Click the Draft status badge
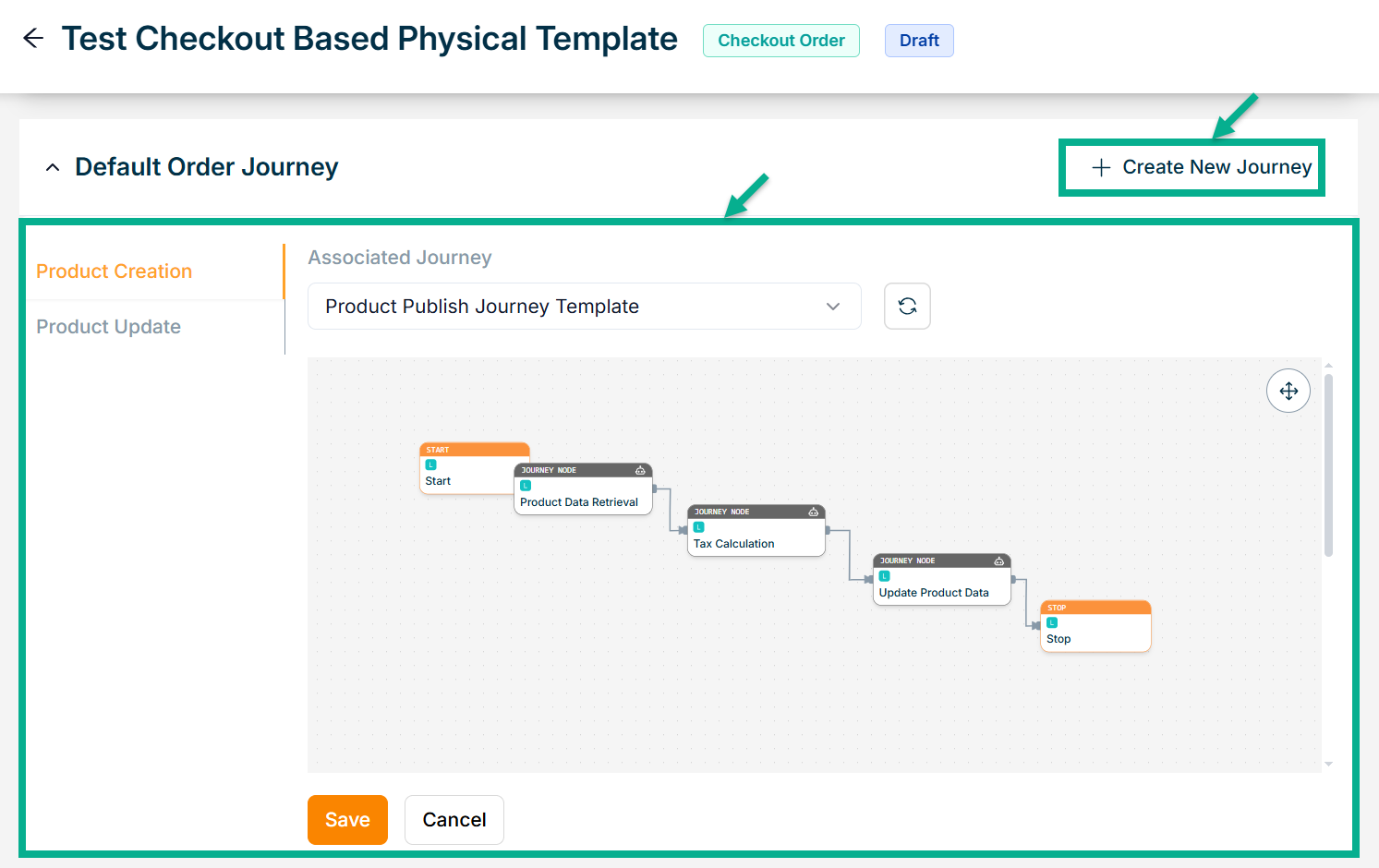This screenshot has width=1379, height=868. coord(919,41)
